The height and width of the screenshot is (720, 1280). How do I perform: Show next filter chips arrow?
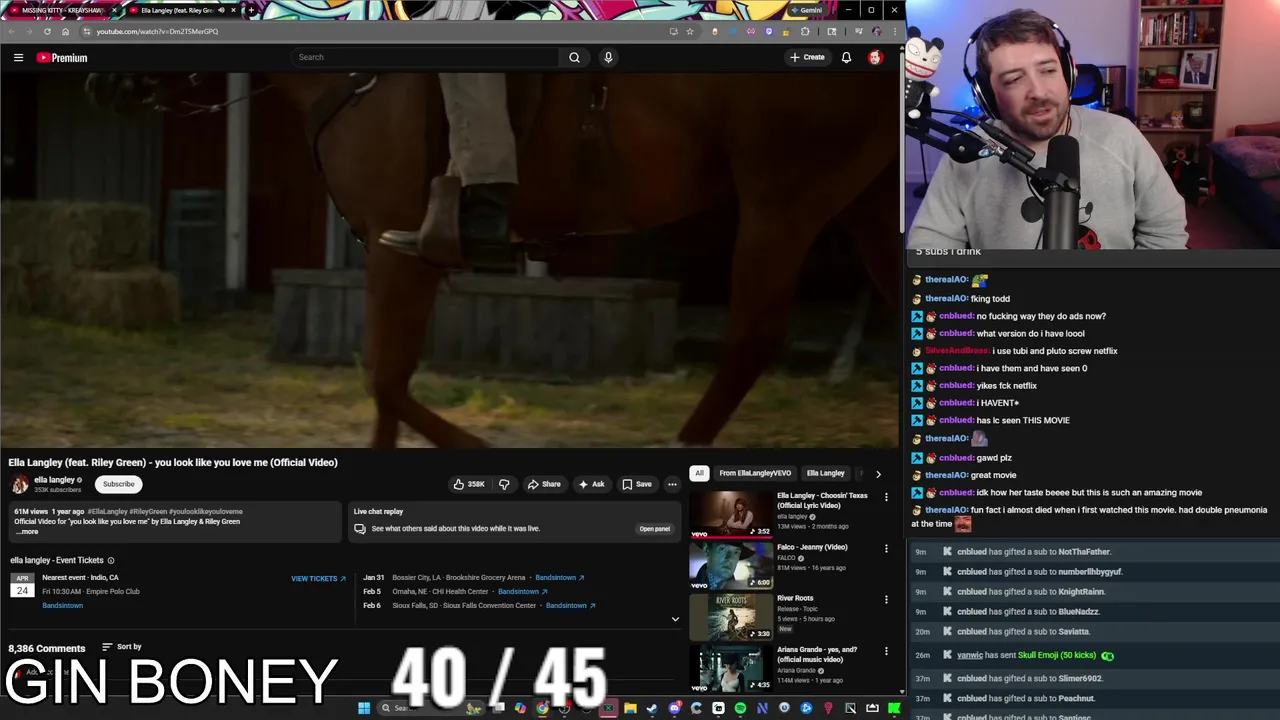point(878,474)
